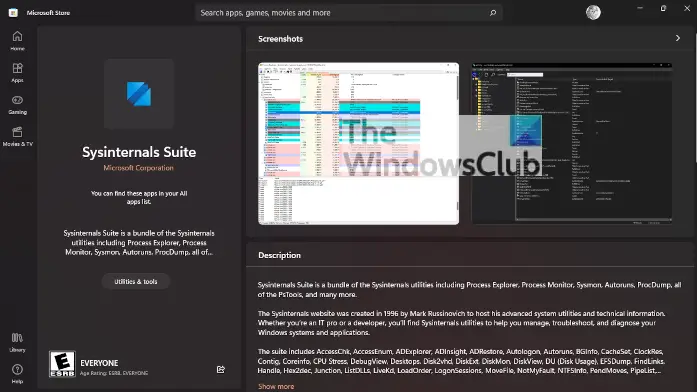Click the search magnifier icon
The image size is (697, 392).
493,13
